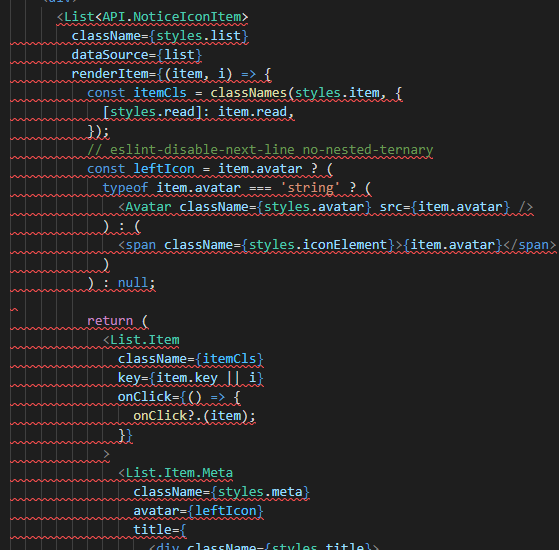The height and width of the screenshot is (550, 559).
Task: Click styles.meta in className attribute
Action: 260,492
